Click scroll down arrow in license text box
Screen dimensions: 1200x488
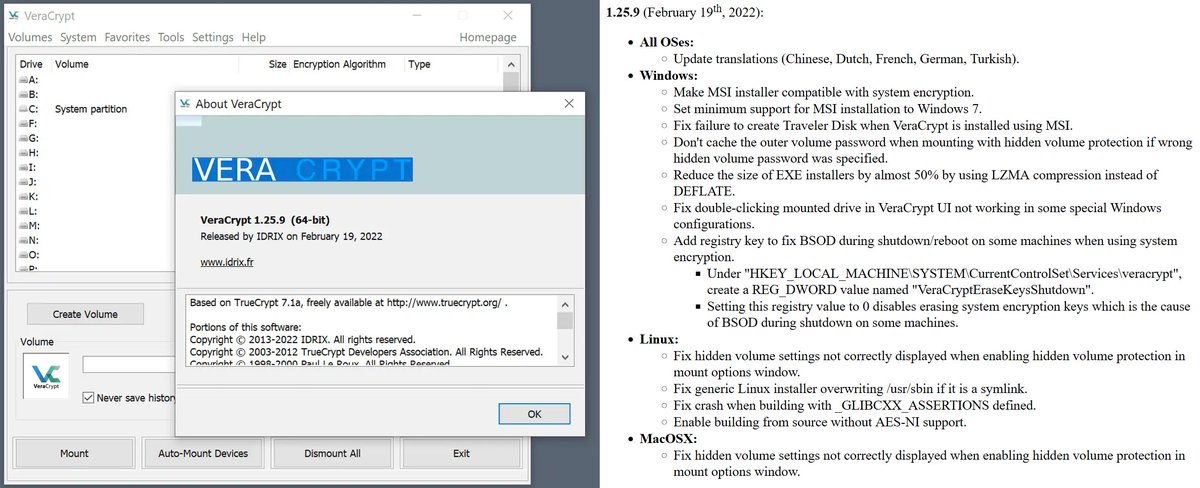tap(565, 357)
